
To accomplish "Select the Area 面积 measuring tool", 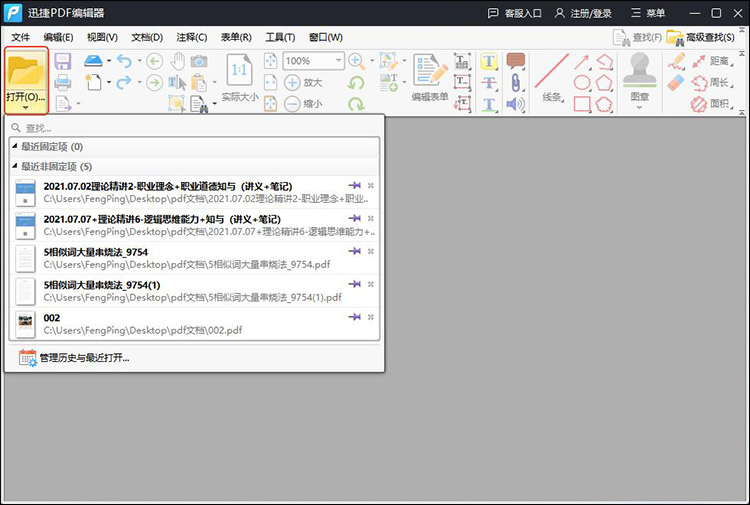I will tap(712, 104).
